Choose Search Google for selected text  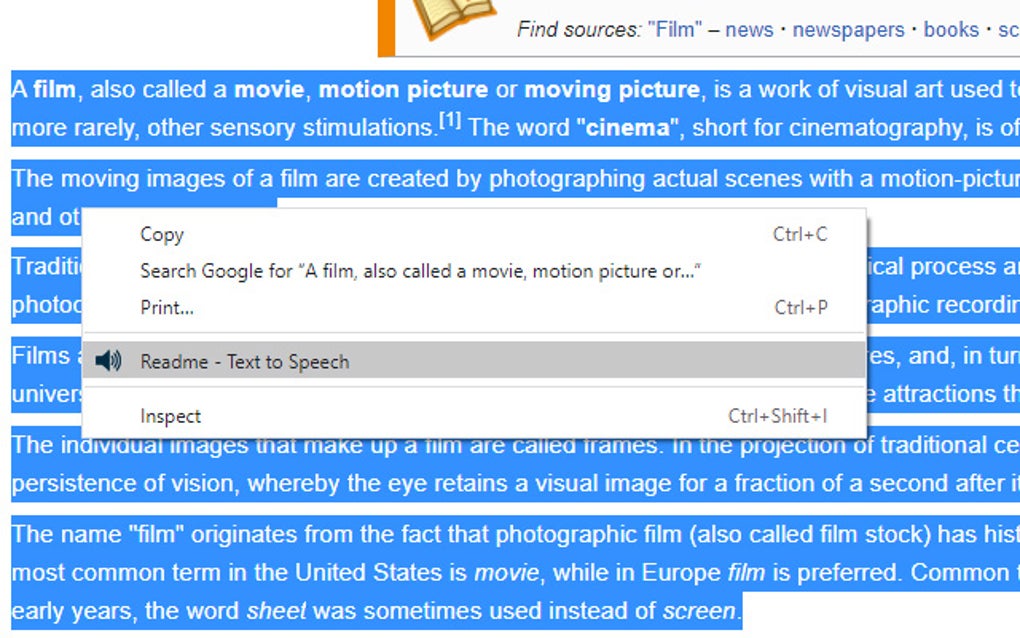point(420,271)
